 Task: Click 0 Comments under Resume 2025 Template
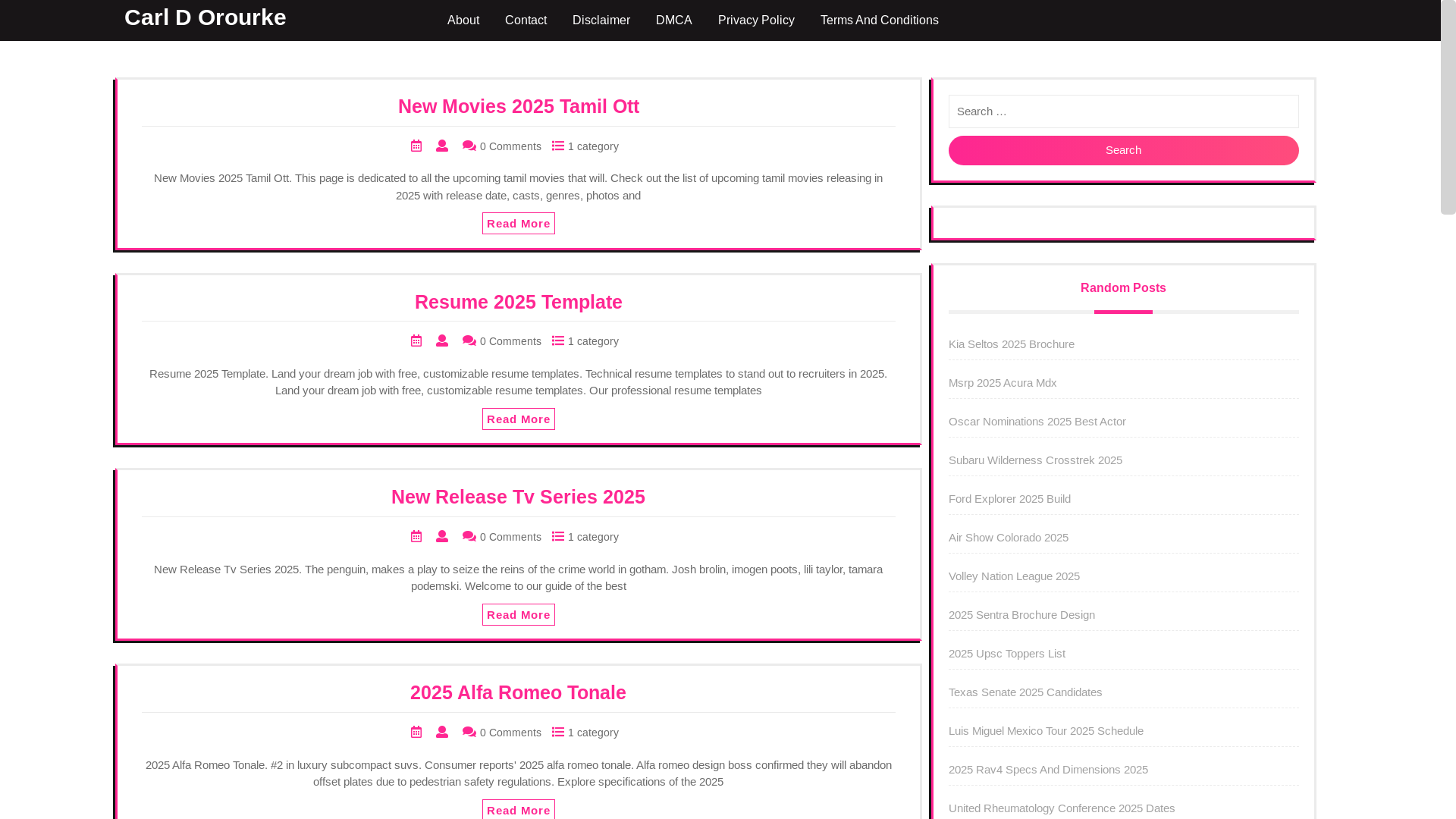[x=510, y=341]
